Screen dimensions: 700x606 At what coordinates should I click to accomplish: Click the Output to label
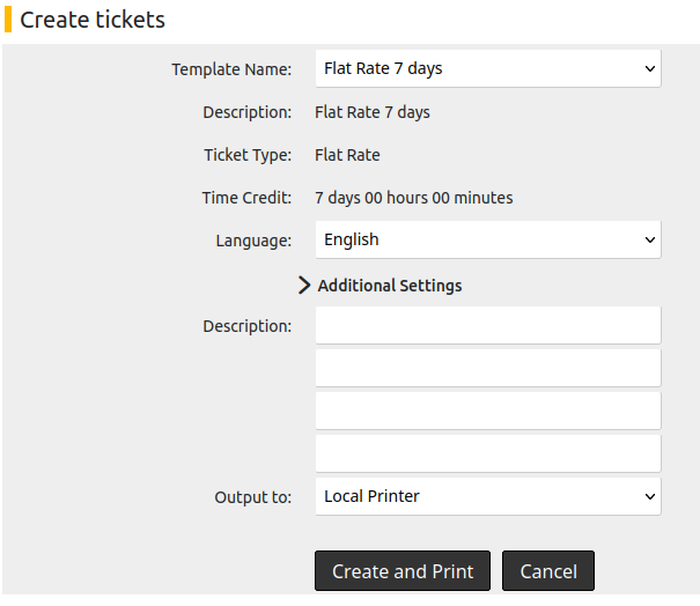(x=252, y=496)
